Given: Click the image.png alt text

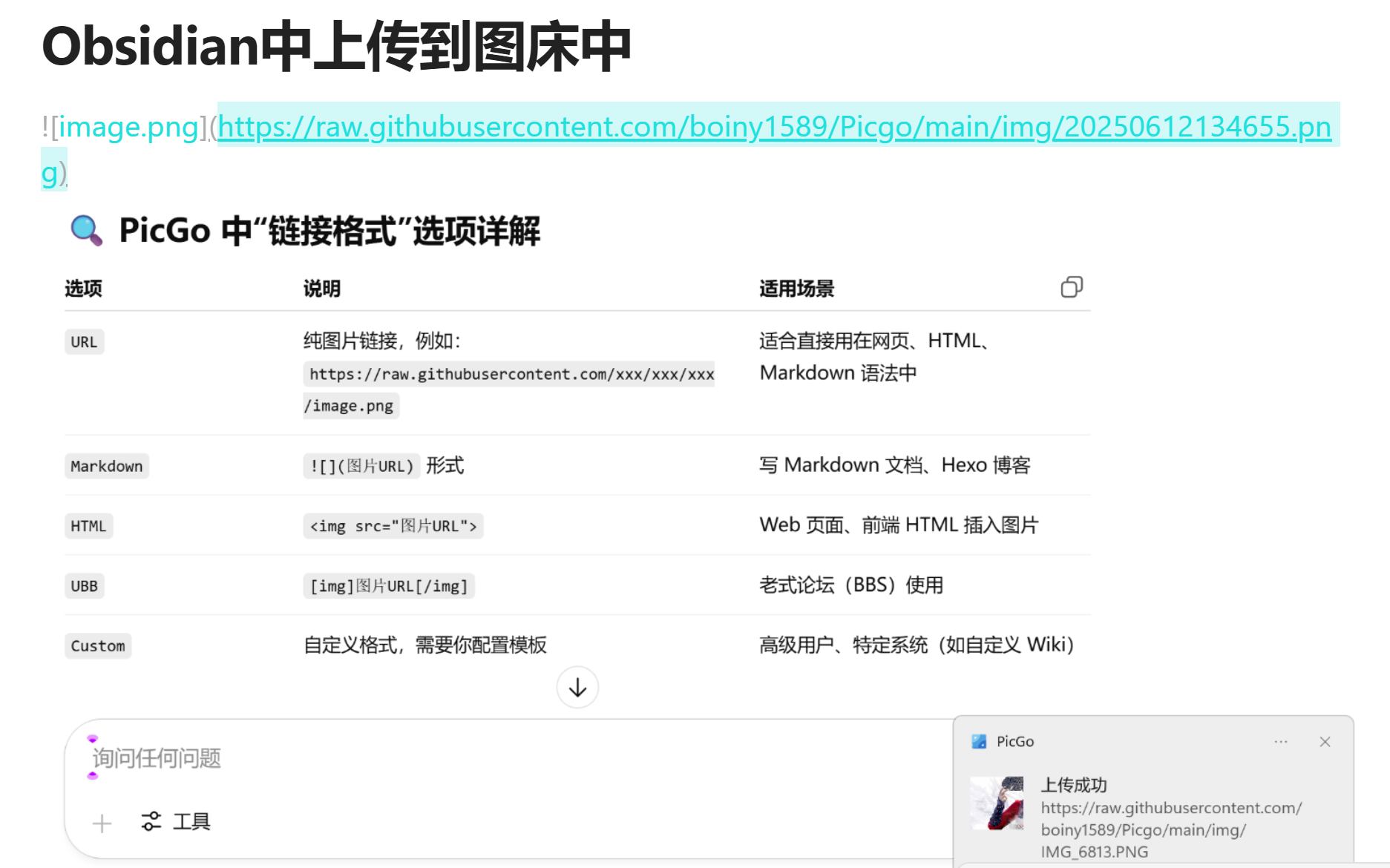Looking at the screenshot, I should [x=129, y=127].
